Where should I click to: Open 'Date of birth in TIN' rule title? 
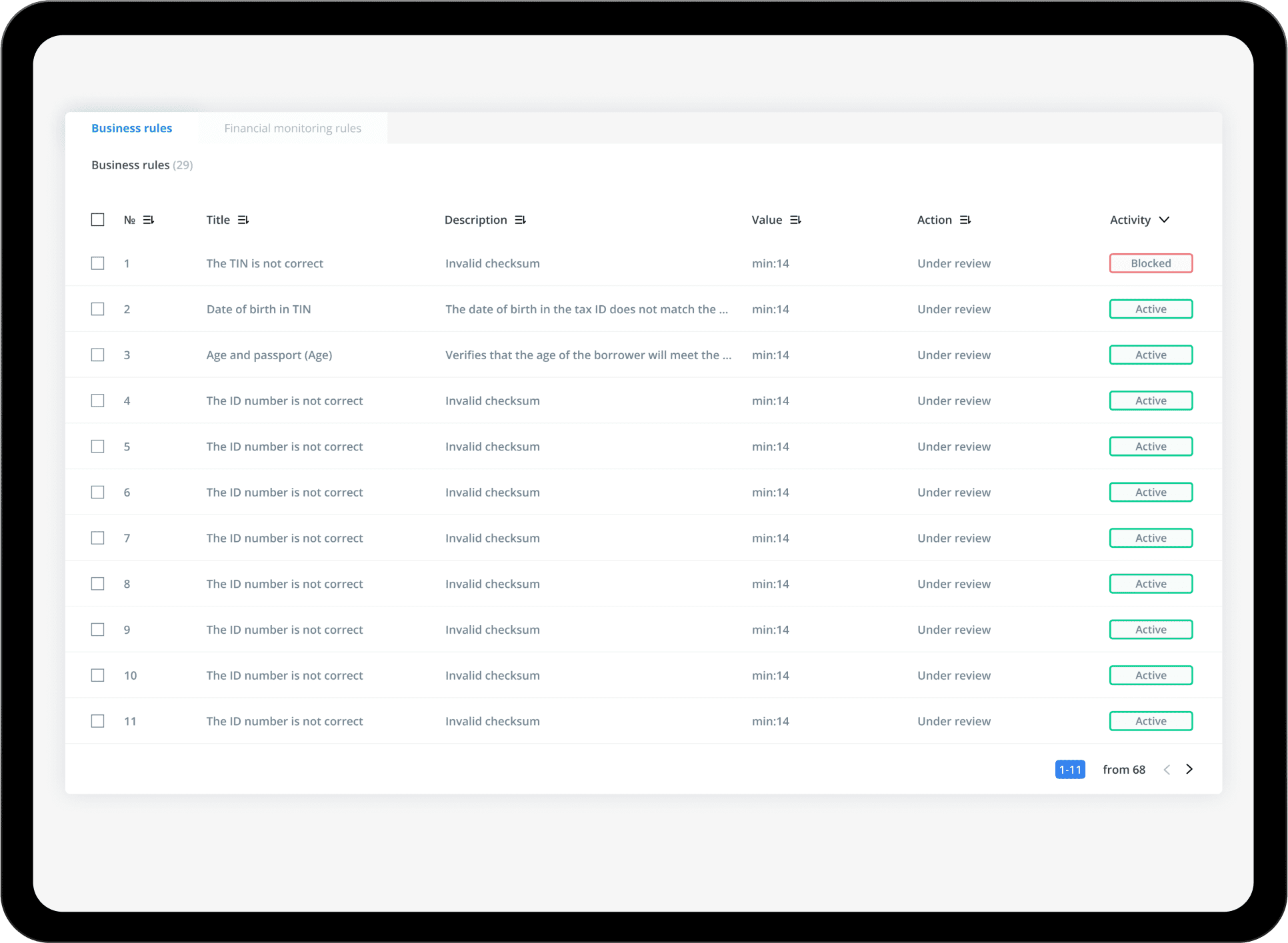pyautogui.click(x=259, y=309)
